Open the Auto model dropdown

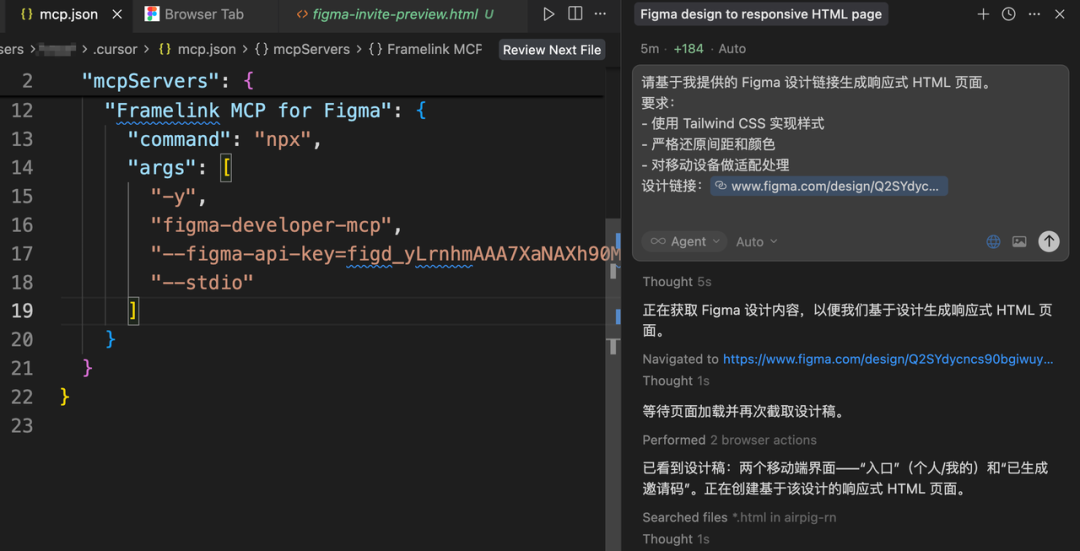[x=756, y=241]
